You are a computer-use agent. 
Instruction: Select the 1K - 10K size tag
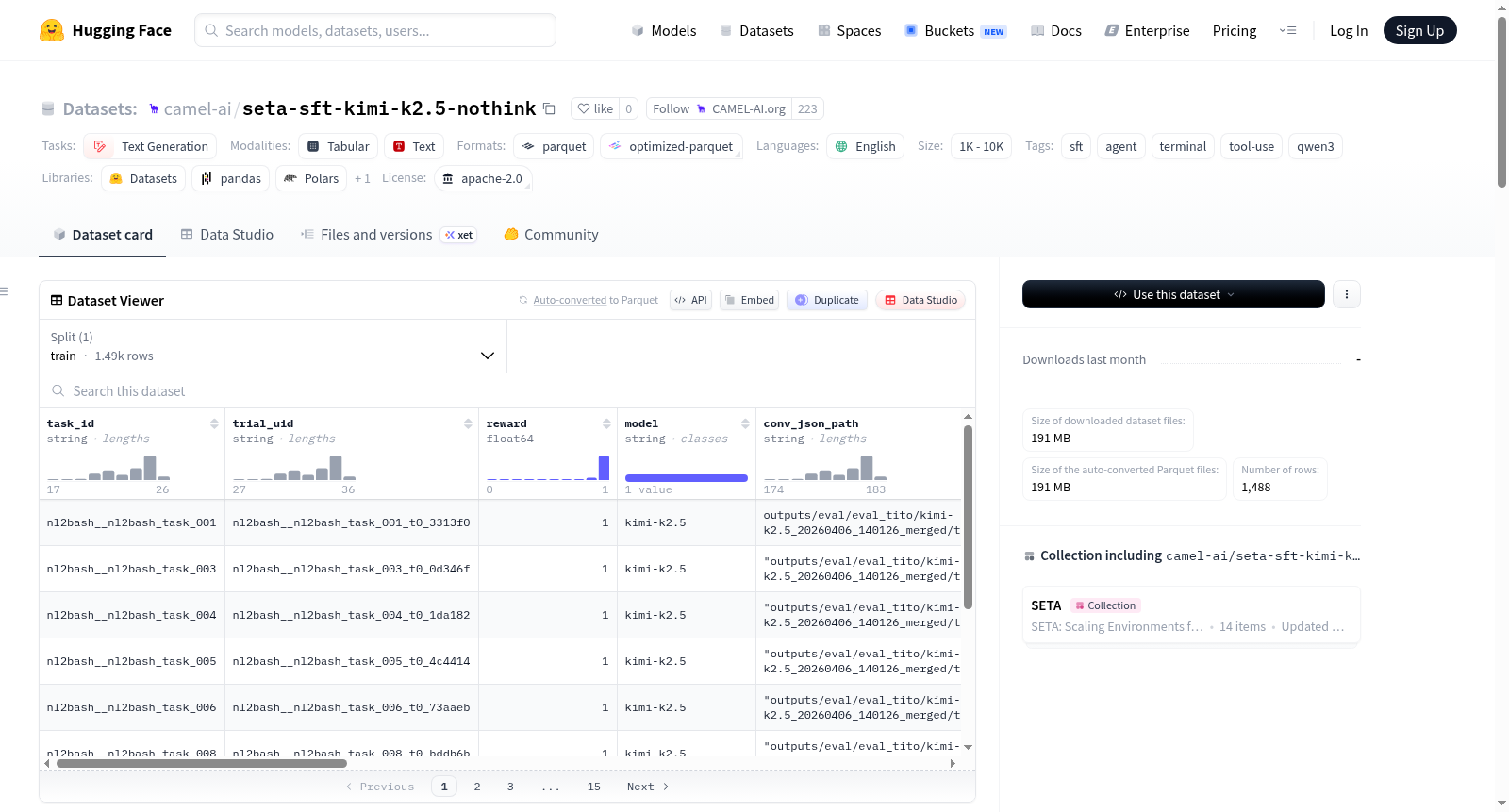pos(981,146)
